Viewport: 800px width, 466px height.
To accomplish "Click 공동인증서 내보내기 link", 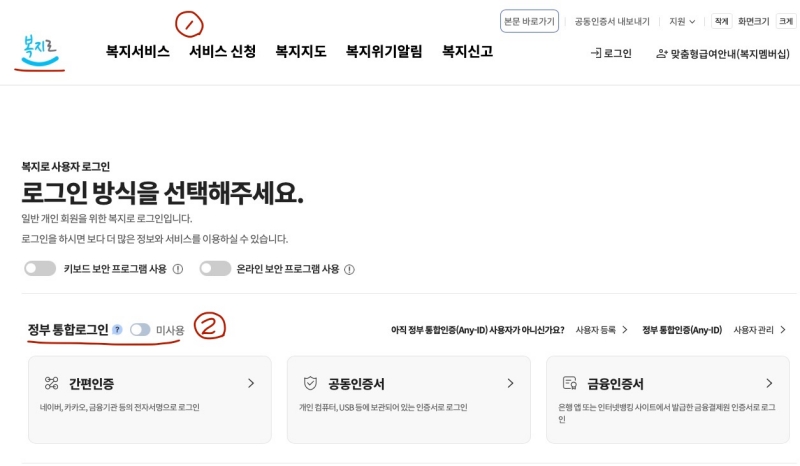I will click(612, 21).
